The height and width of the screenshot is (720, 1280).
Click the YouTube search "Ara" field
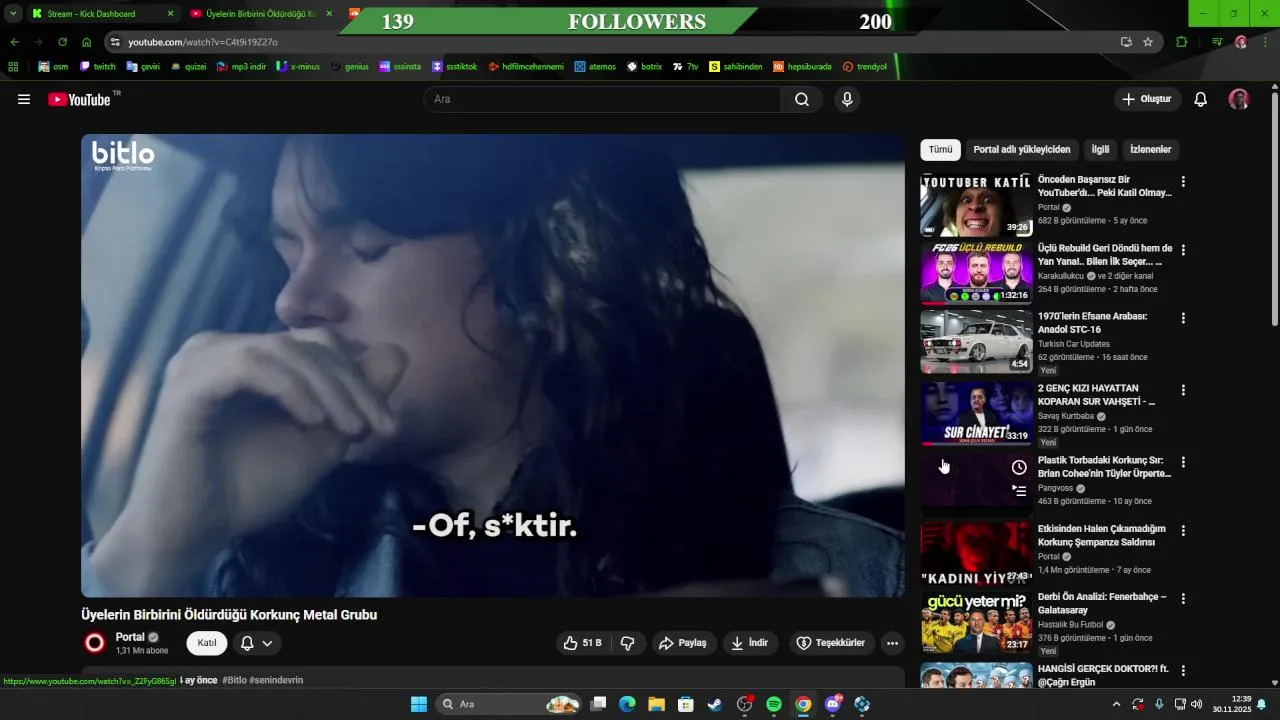click(x=603, y=99)
